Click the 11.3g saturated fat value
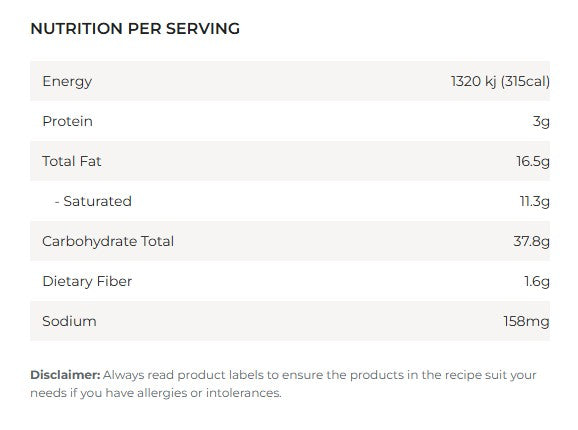This screenshot has height=430, width=578. 535,202
